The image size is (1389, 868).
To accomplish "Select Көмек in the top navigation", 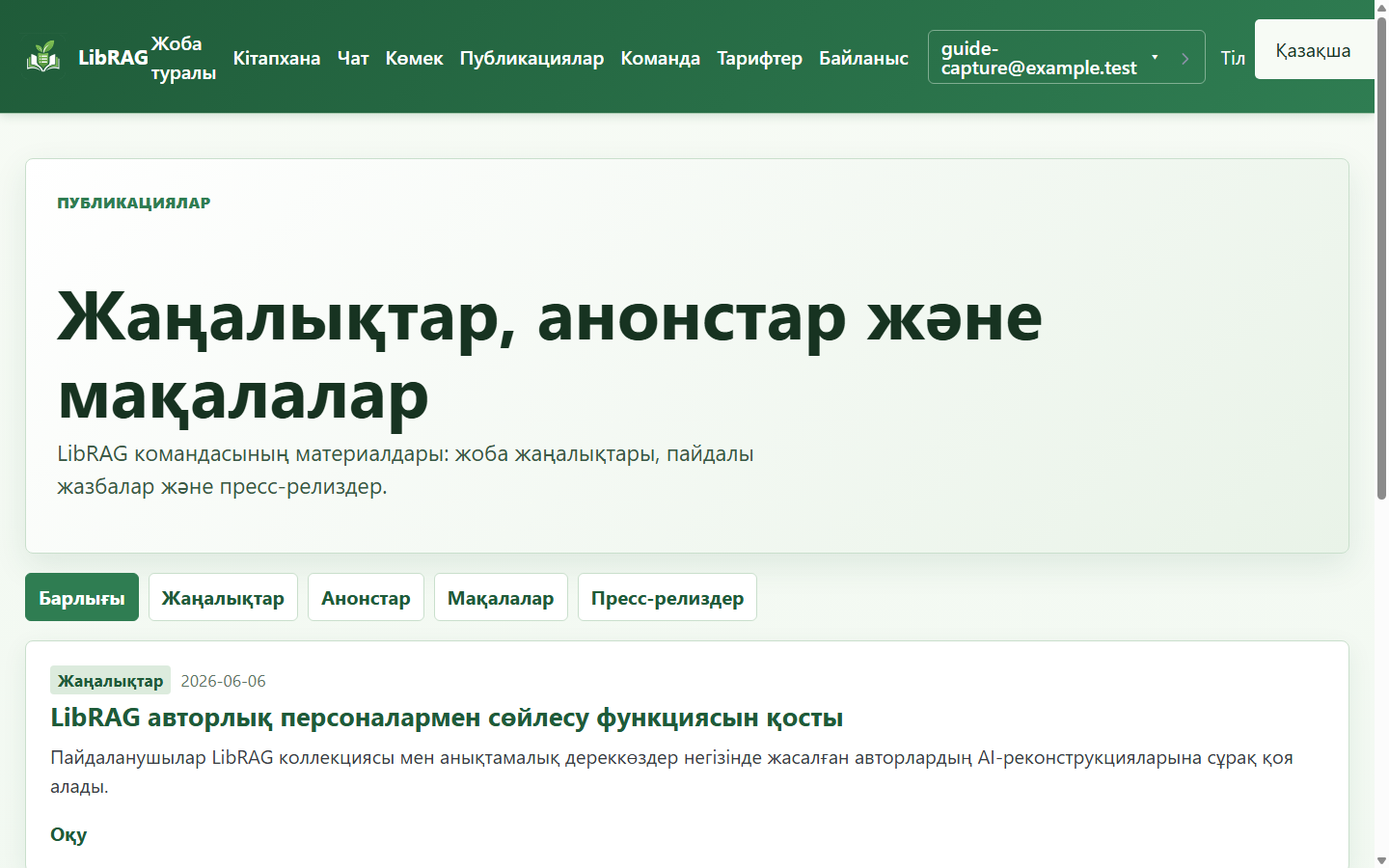I will pyautogui.click(x=414, y=58).
